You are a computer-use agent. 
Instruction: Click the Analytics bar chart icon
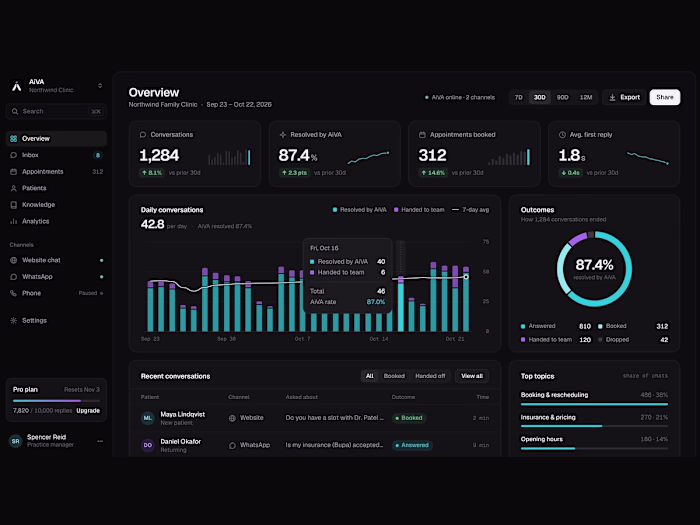(13, 221)
